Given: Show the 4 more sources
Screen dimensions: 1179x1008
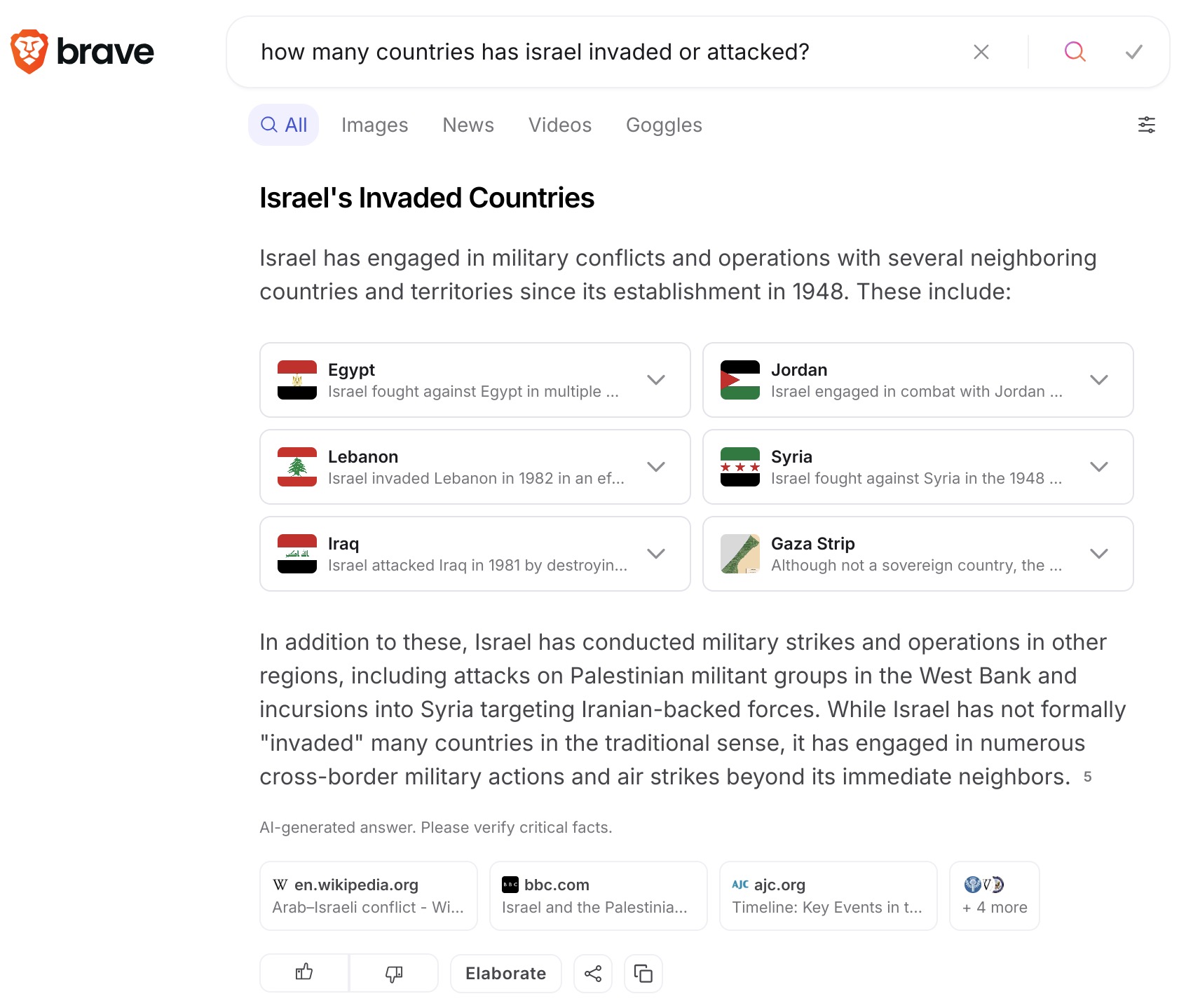Looking at the screenshot, I should [994, 896].
